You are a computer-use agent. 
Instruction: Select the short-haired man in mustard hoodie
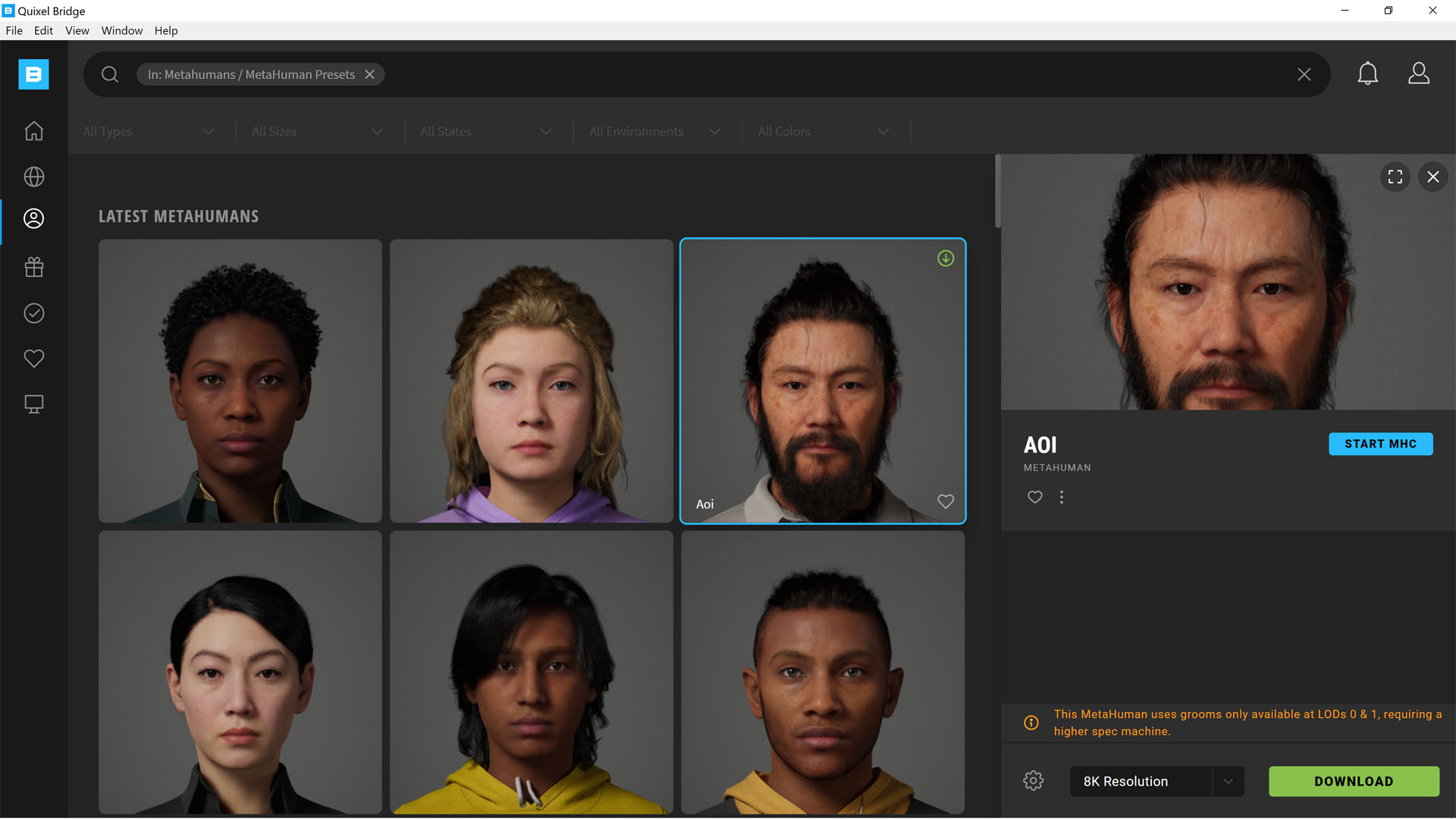(823, 672)
